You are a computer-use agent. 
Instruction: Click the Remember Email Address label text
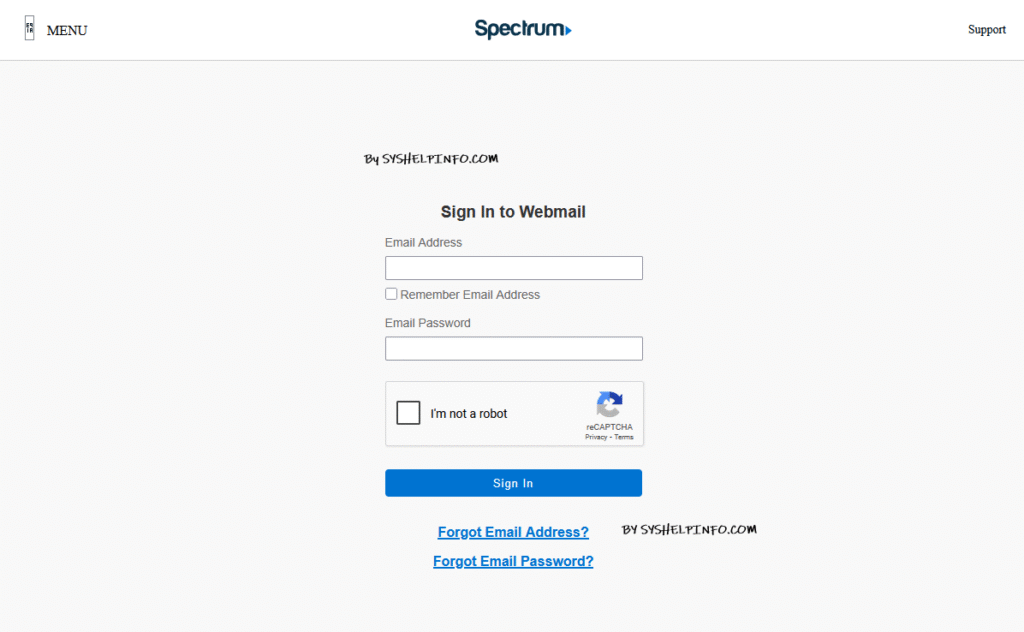(470, 295)
